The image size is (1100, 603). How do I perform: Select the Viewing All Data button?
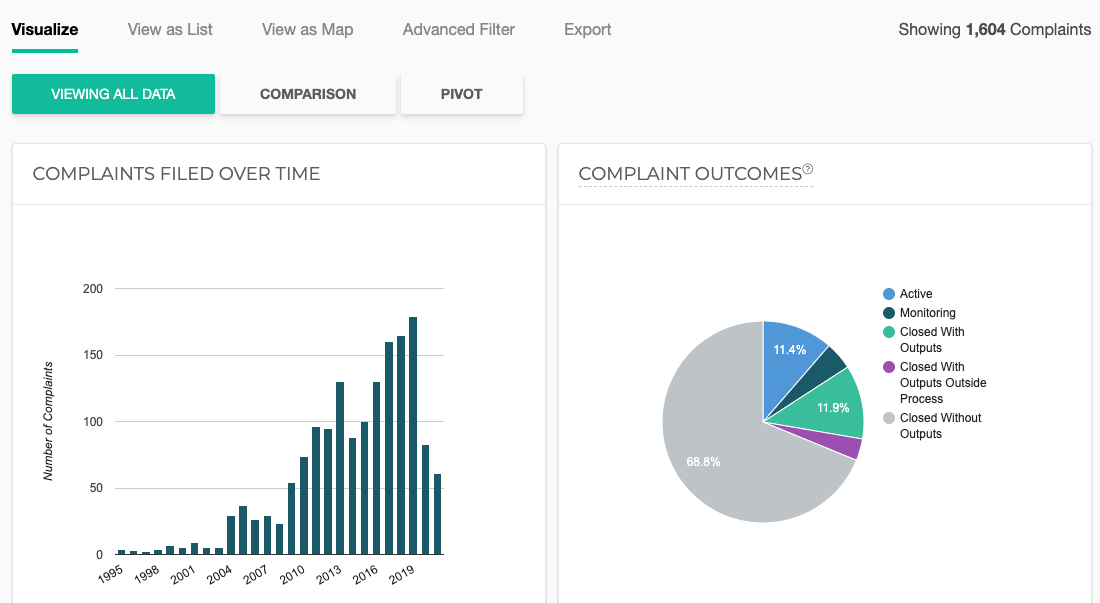(113, 94)
